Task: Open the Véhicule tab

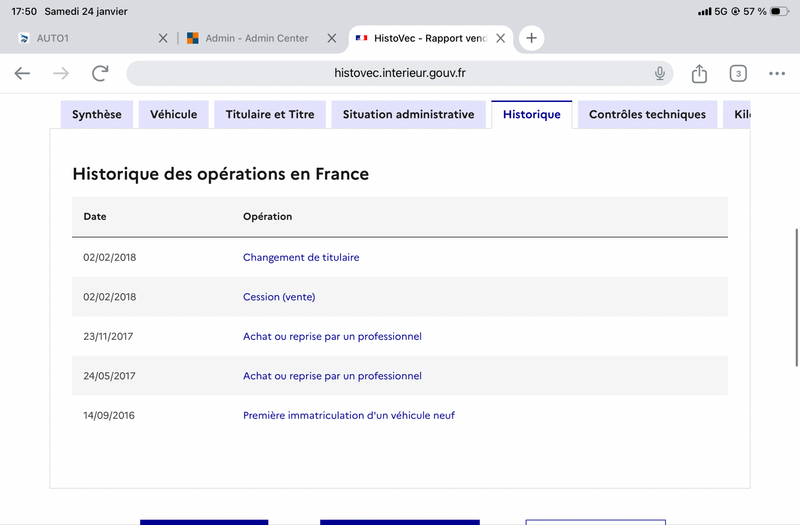Action: coord(173,115)
